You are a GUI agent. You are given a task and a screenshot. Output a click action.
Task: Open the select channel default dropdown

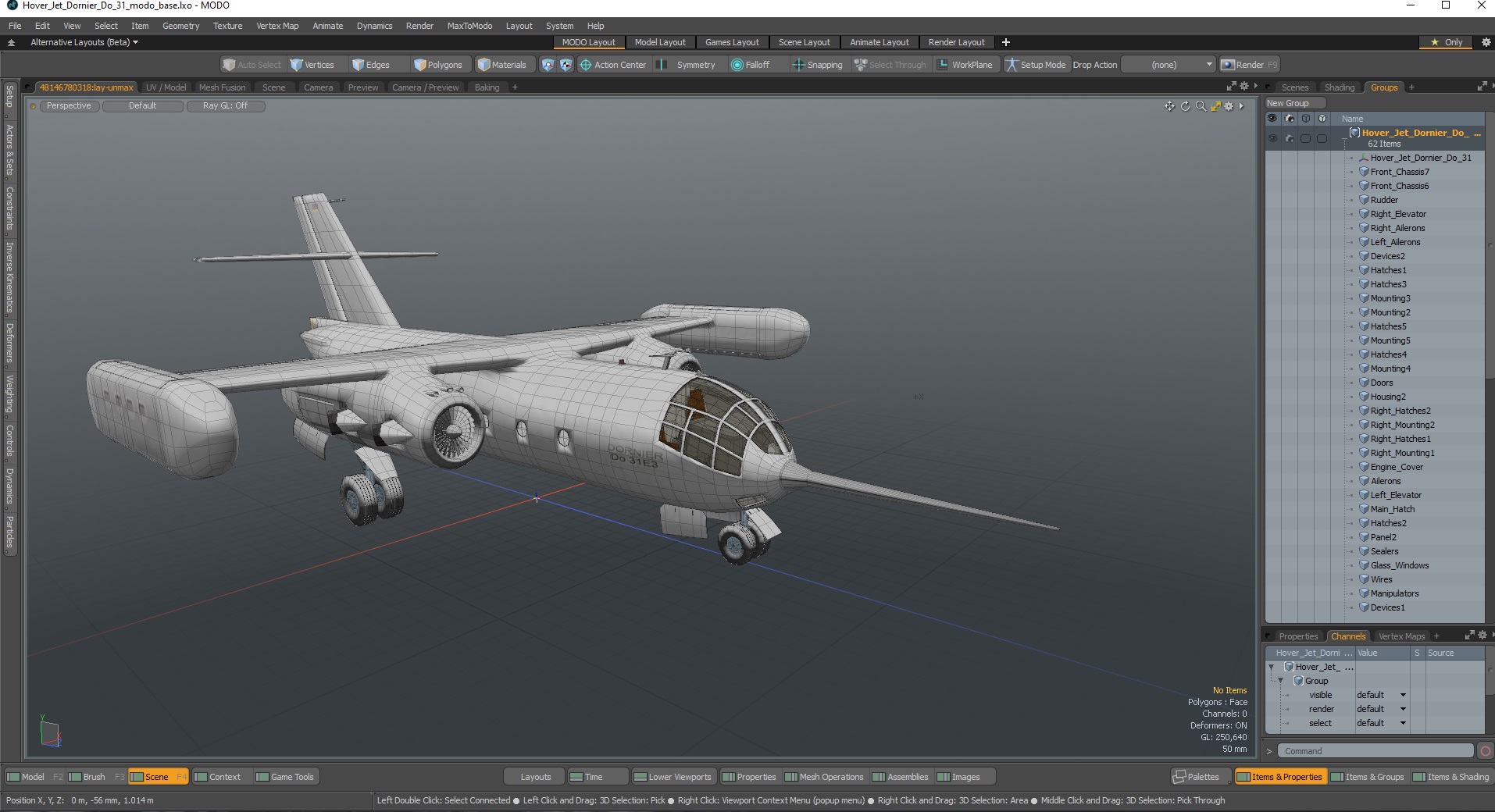[1381, 723]
